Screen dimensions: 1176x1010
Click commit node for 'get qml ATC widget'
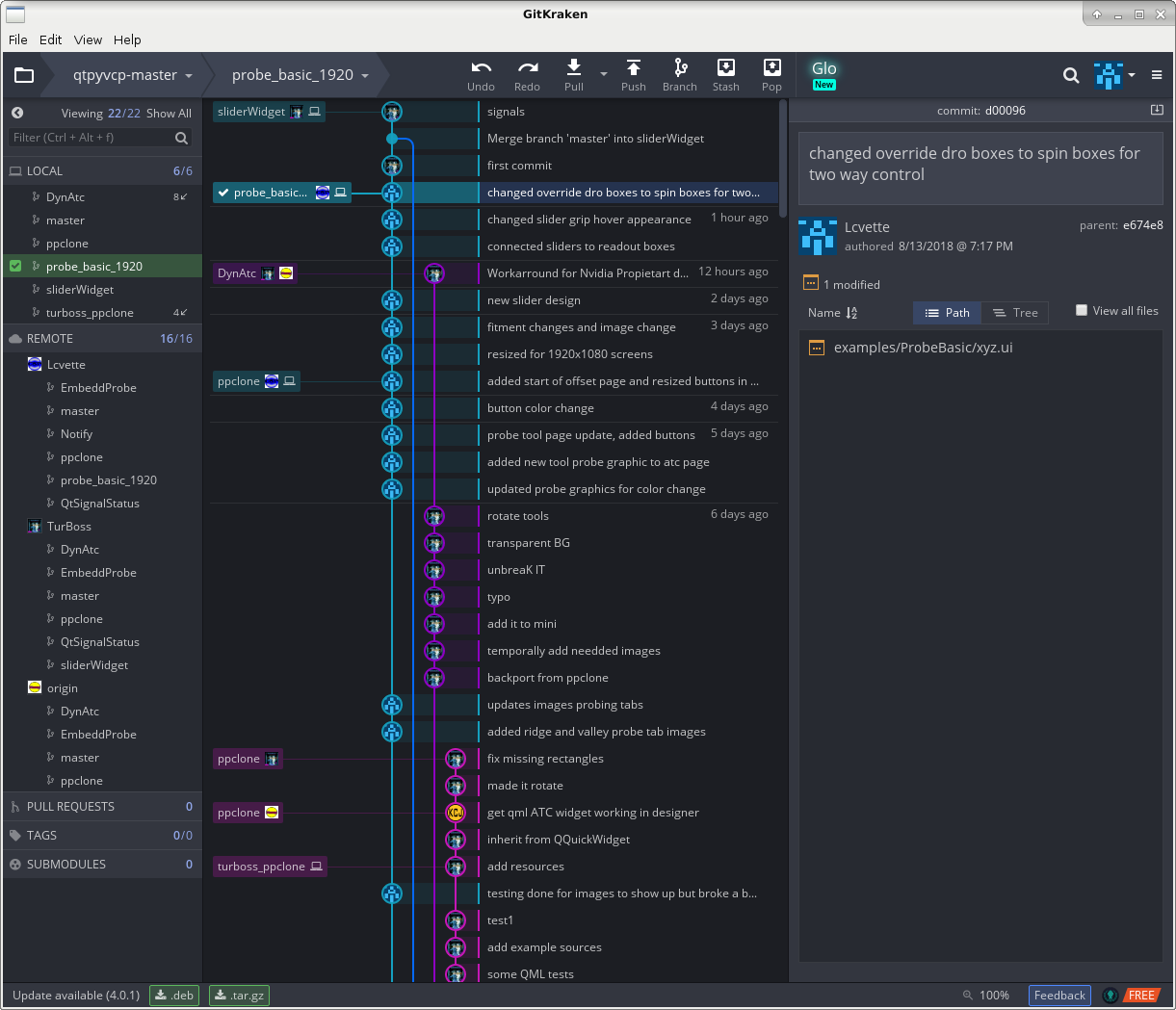[456, 813]
